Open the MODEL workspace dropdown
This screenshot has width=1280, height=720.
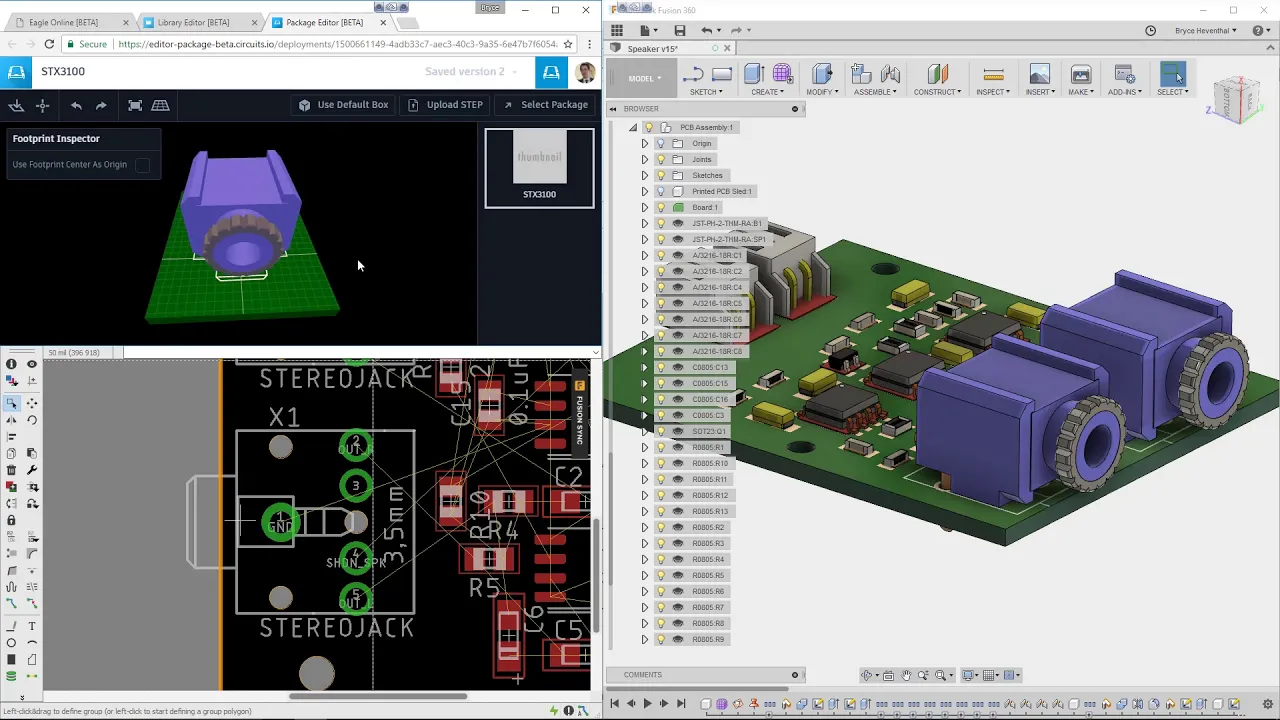coord(640,78)
